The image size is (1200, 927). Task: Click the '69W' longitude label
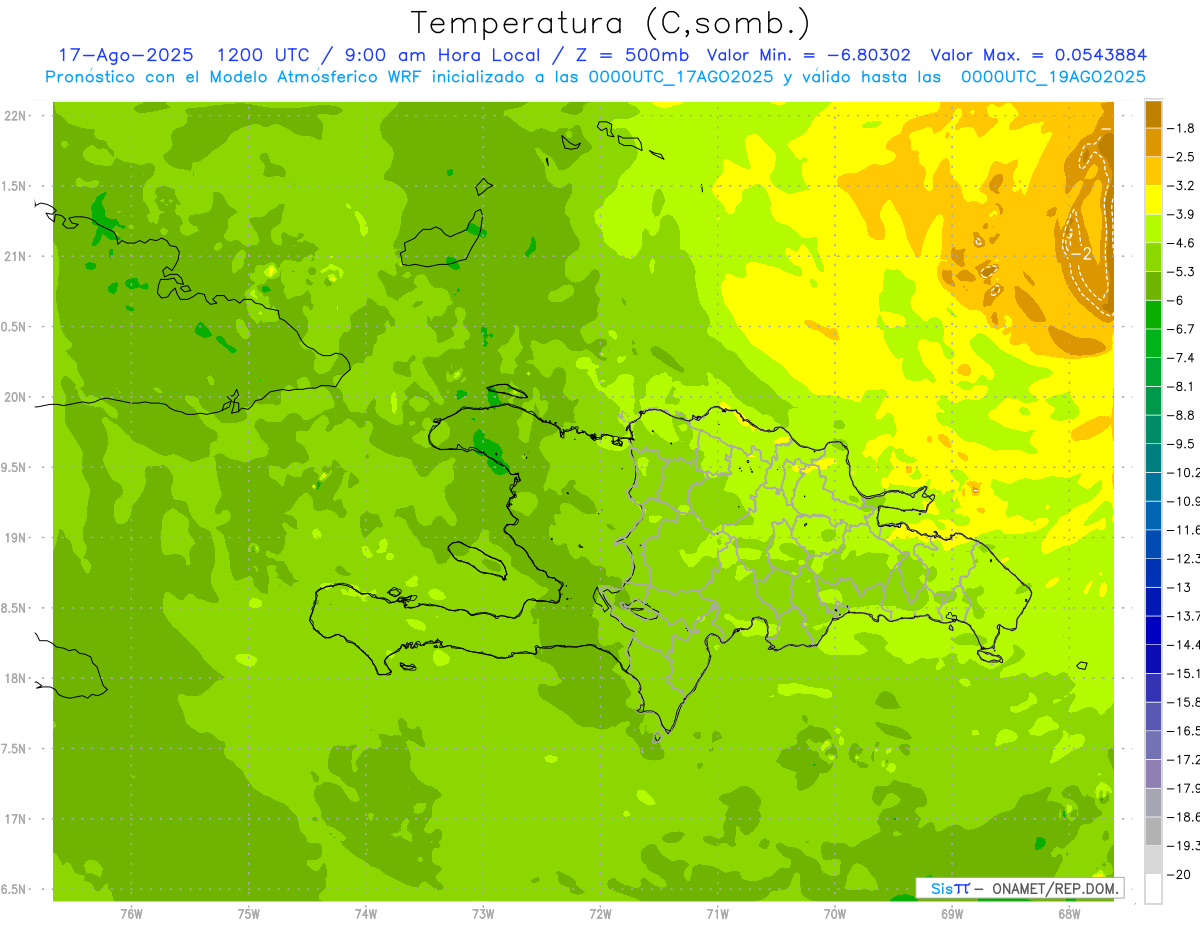952,913
